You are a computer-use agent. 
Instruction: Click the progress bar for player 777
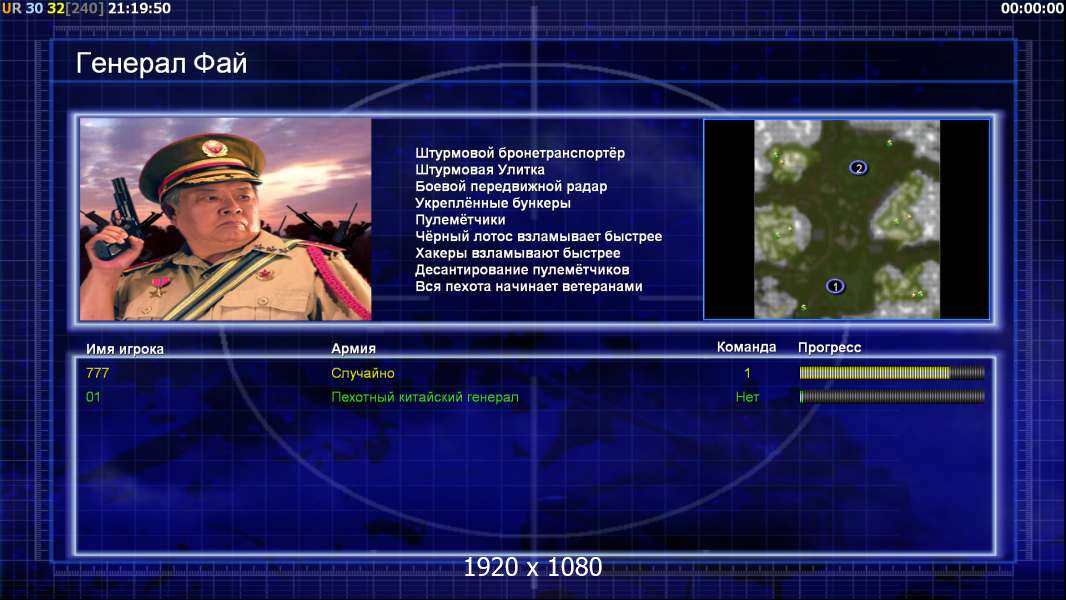click(x=892, y=372)
